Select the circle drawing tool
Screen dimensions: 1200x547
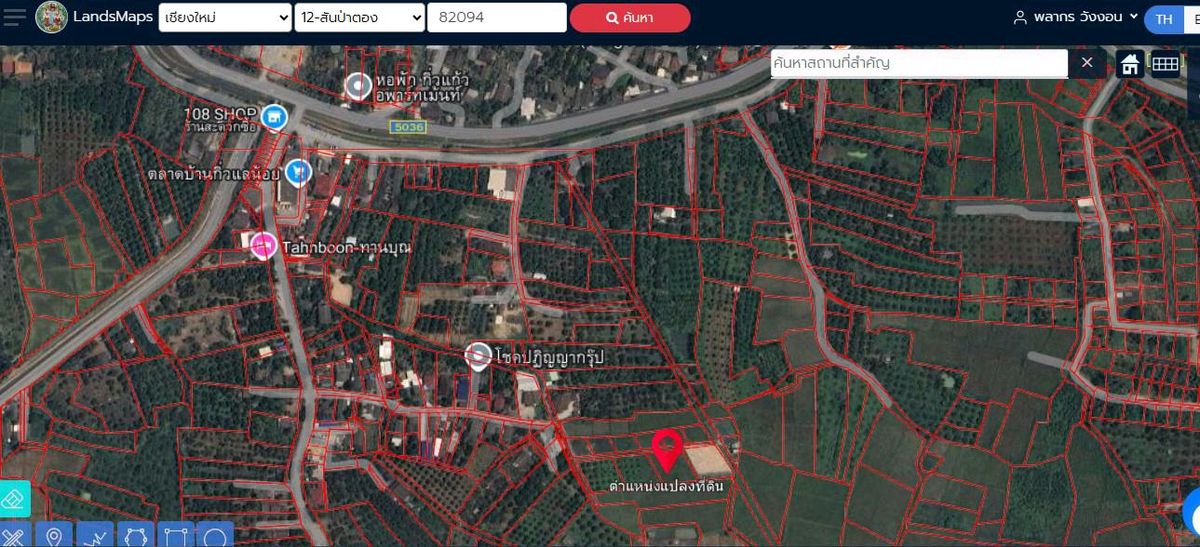point(215,536)
